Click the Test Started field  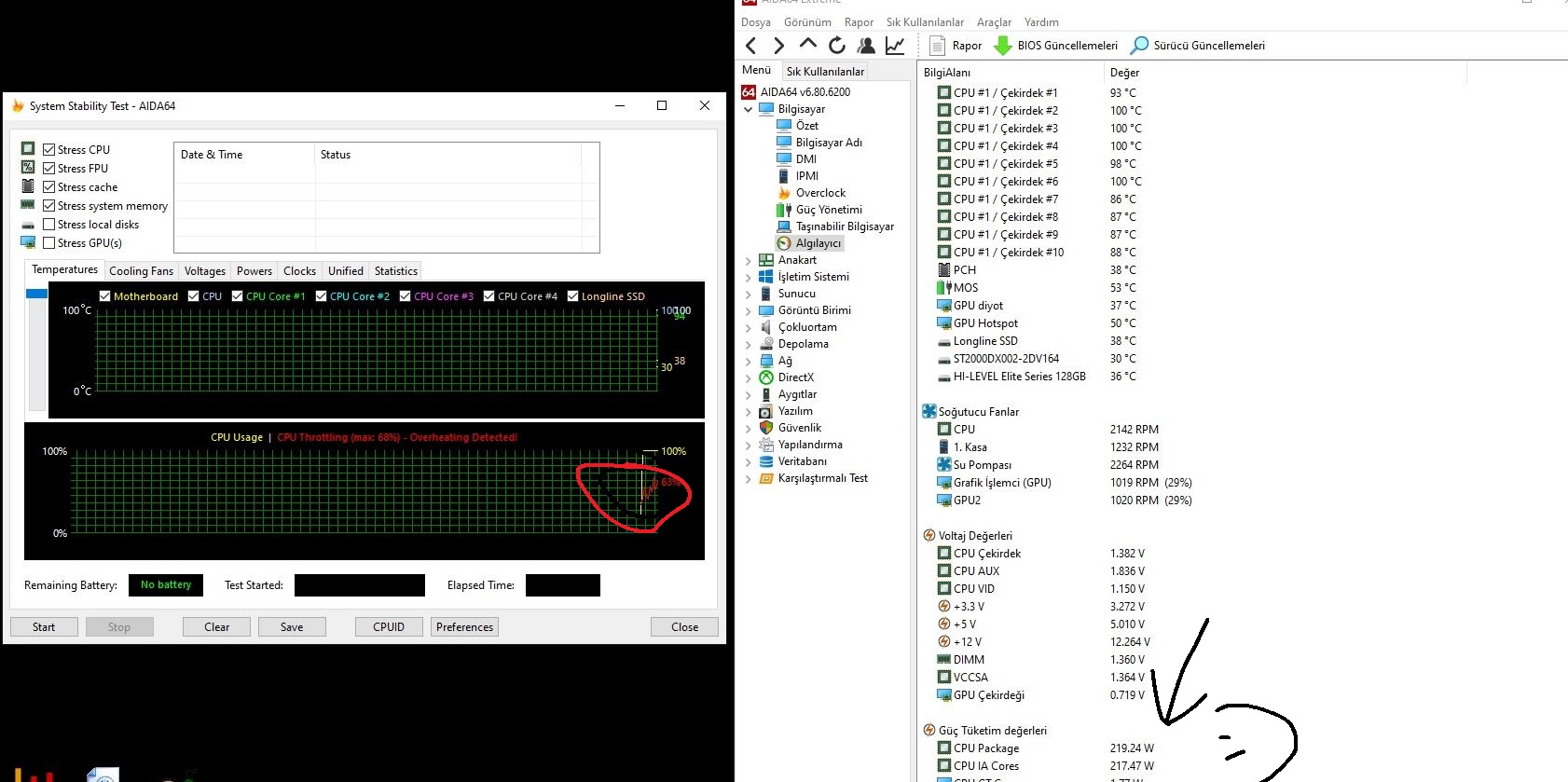[360, 585]
